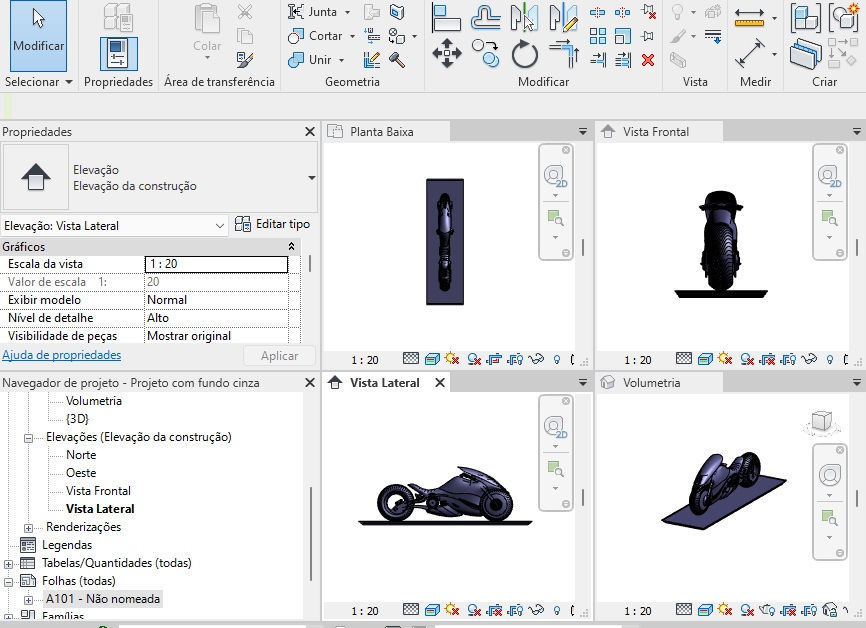
Task: Click the ViewCube in Volumetria view
Action: [x=821, y=422]
